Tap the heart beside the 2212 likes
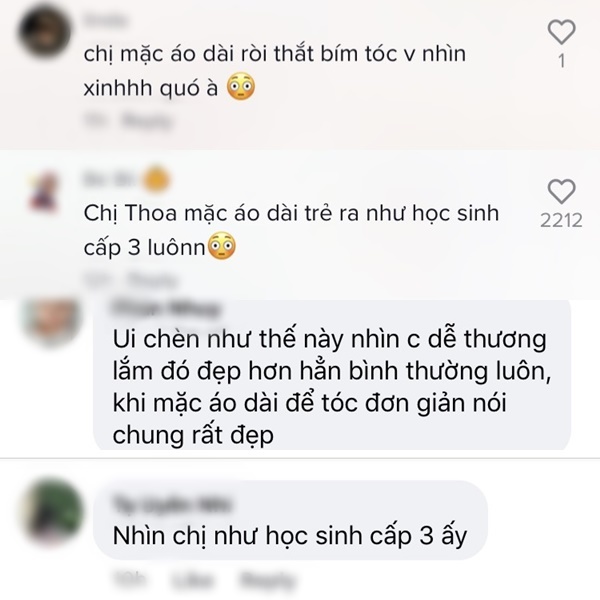This screenshot has height=600, width=600. [561, 191]
